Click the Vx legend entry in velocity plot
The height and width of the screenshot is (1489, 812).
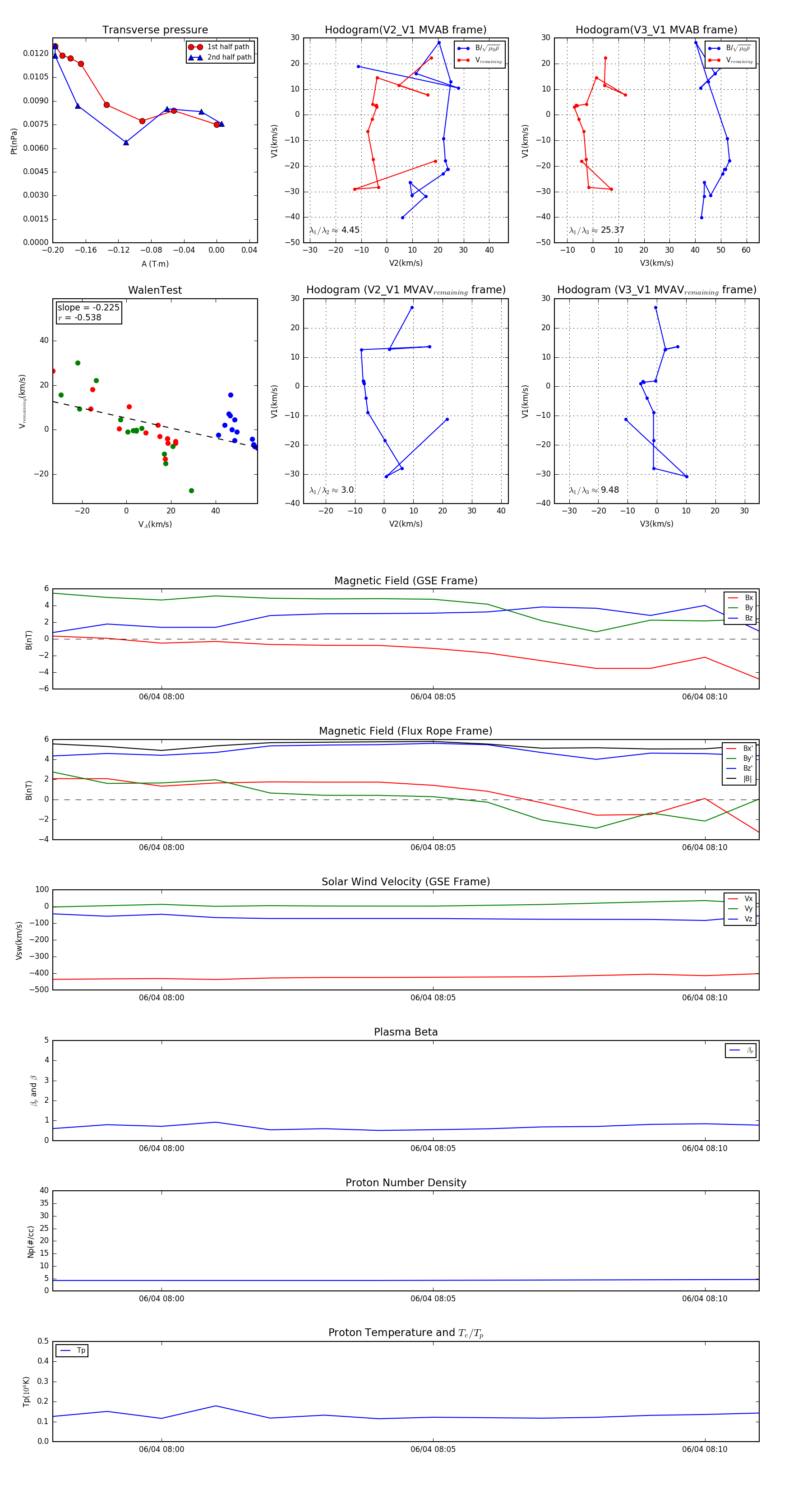(740, 898)
